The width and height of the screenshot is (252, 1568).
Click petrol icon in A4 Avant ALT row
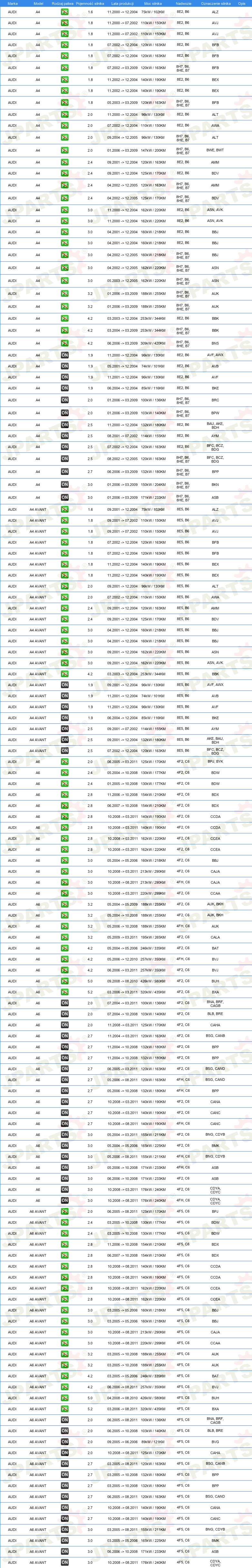[64, 587]
